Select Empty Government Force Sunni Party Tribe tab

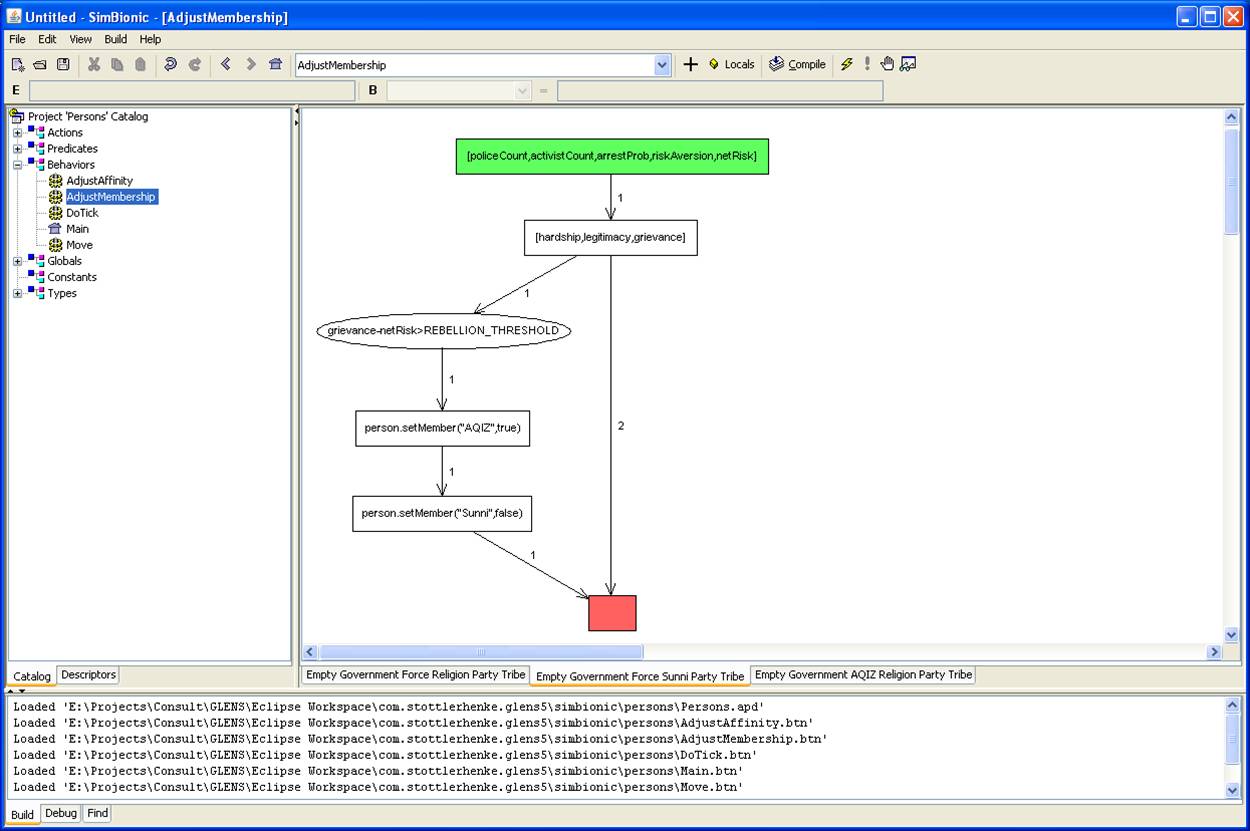[640, 676]
